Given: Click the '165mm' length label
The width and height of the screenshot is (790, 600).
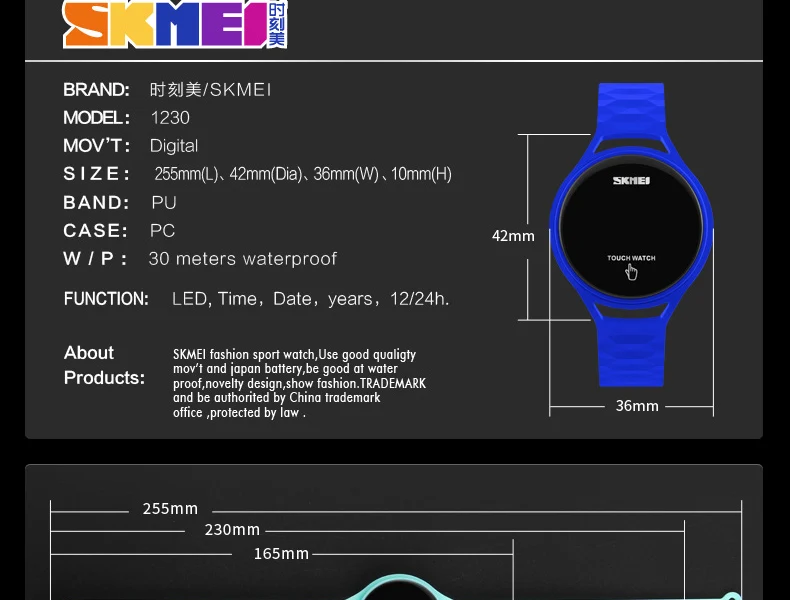Looking at the screenshot, I should (x=281, y=554).
